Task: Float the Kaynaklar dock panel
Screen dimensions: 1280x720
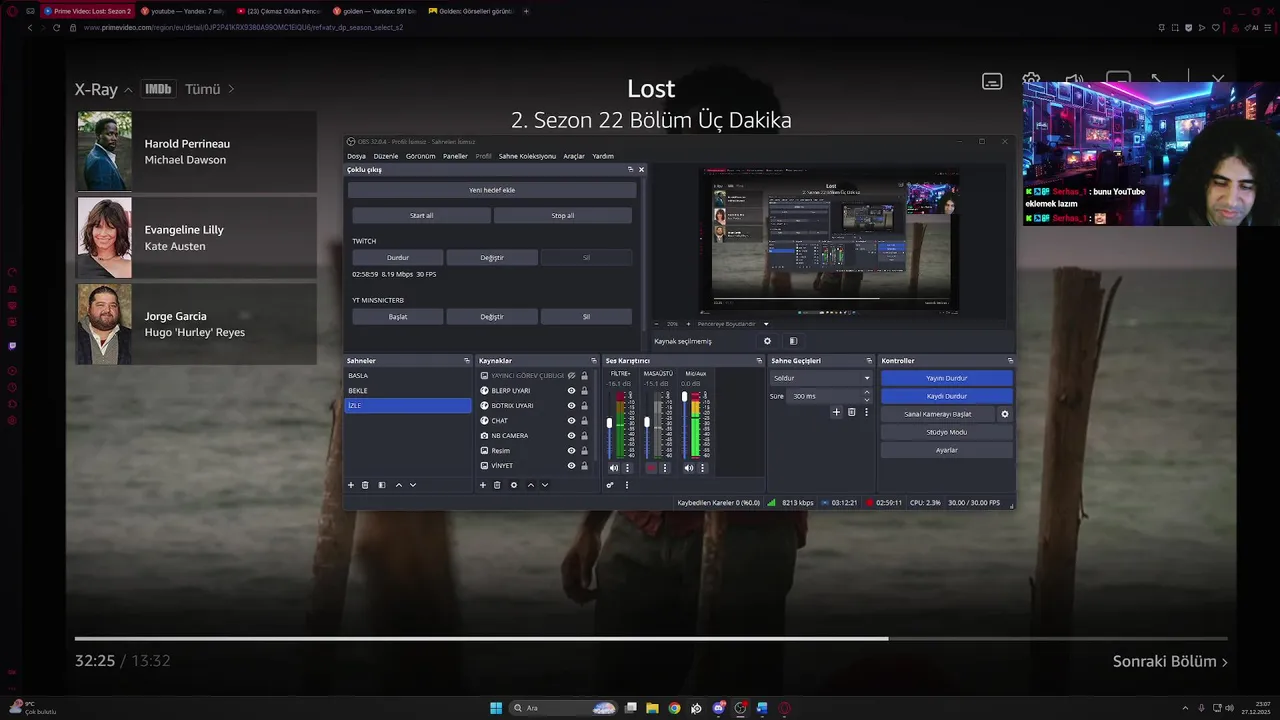Action: (x=593, y=361)
